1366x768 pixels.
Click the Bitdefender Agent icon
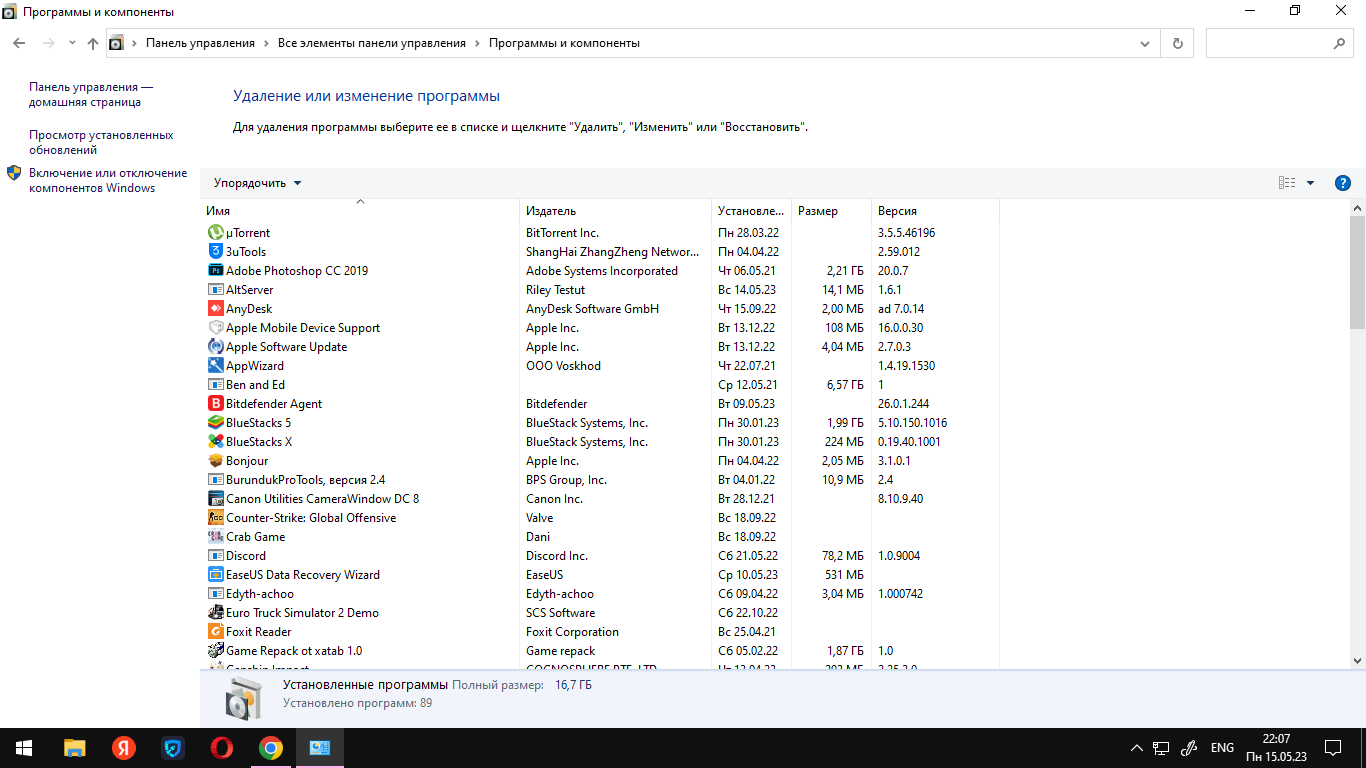216,404
